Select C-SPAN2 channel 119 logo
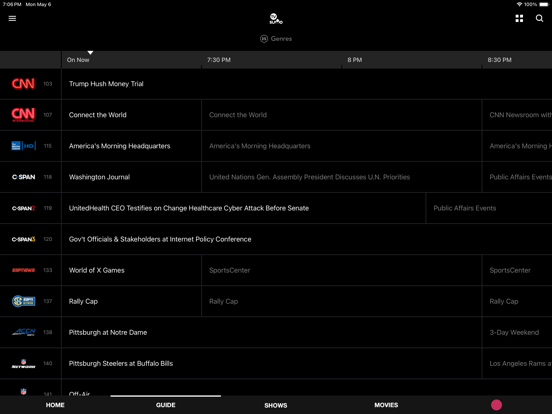Image resolution: width=552 pixels, height=414 pixels. click(x=24, y=208)
